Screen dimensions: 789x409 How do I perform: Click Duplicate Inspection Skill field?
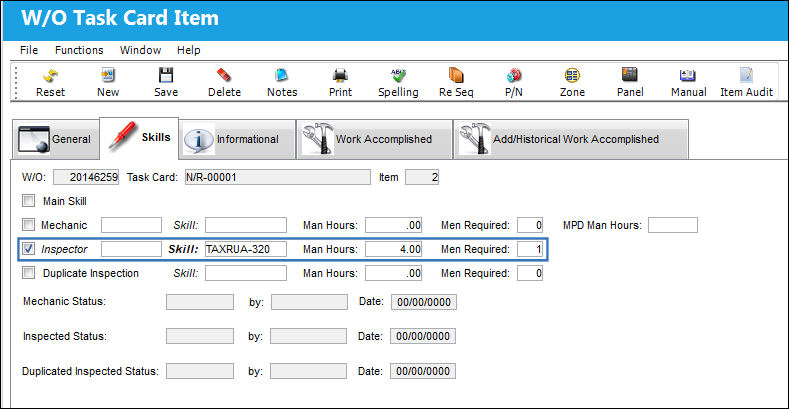click(x=246, y=273)
